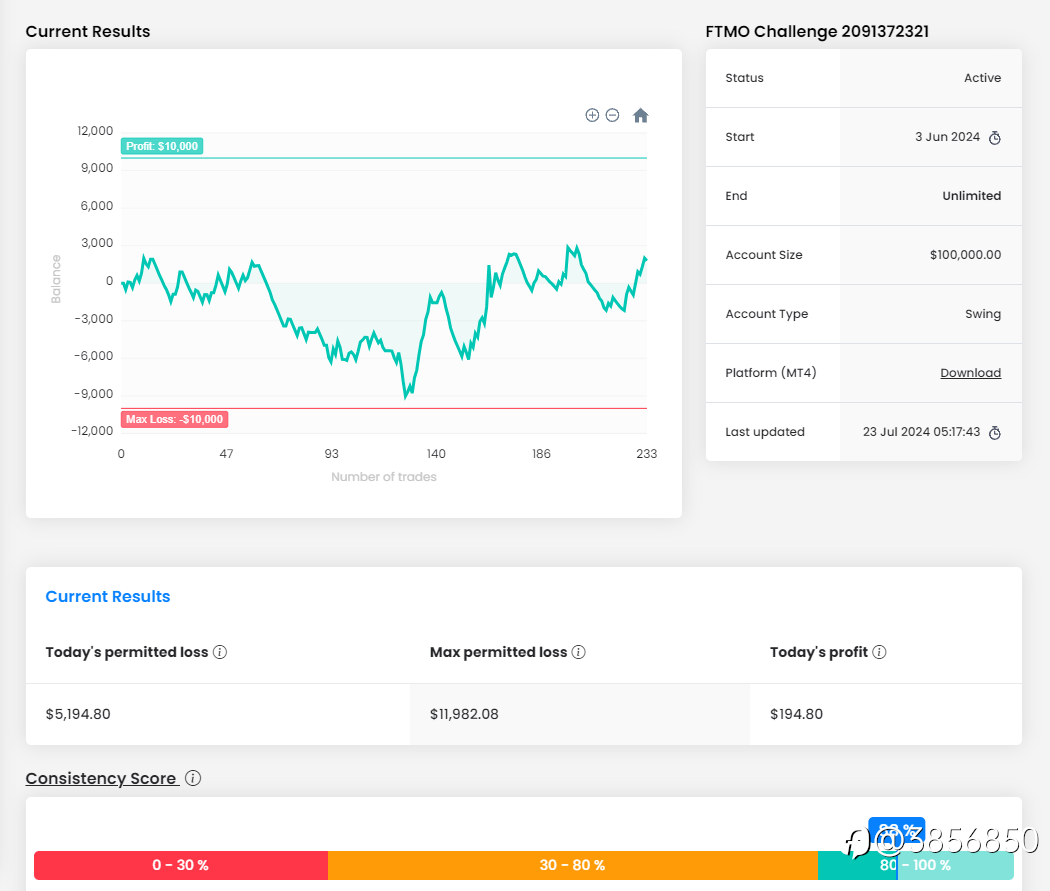
Task: Zoom in on the balance chart
Action: (x=592, y=115)
